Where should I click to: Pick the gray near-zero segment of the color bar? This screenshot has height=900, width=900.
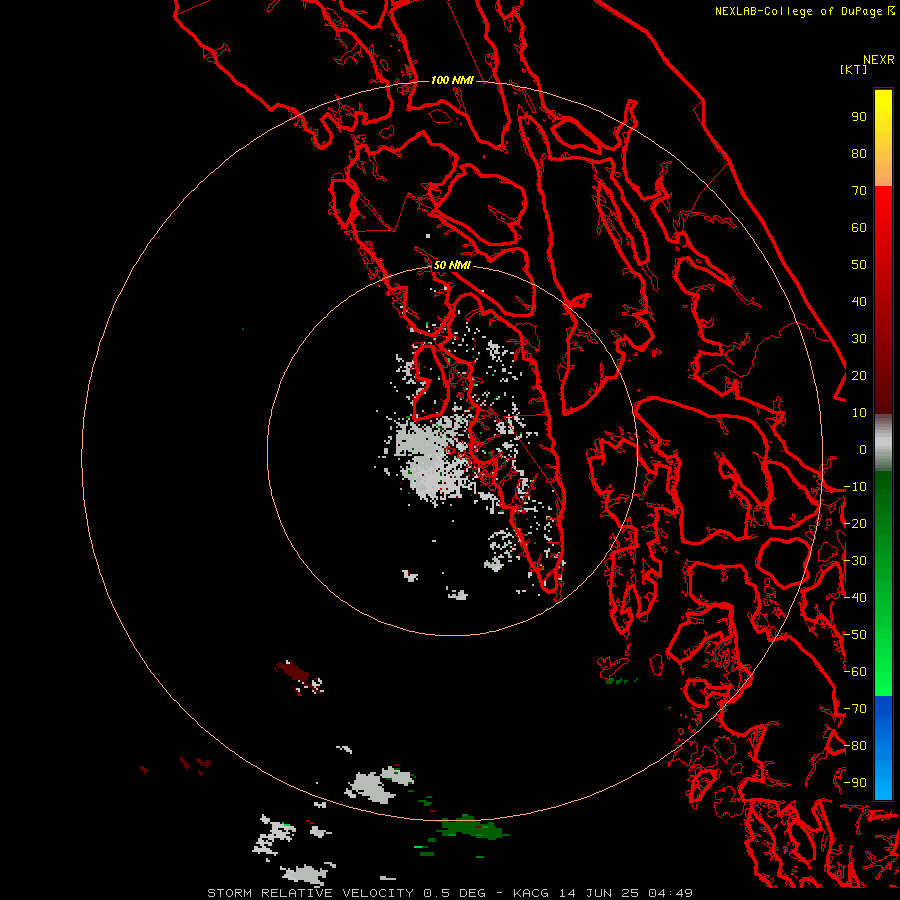(x=883, y=442)
